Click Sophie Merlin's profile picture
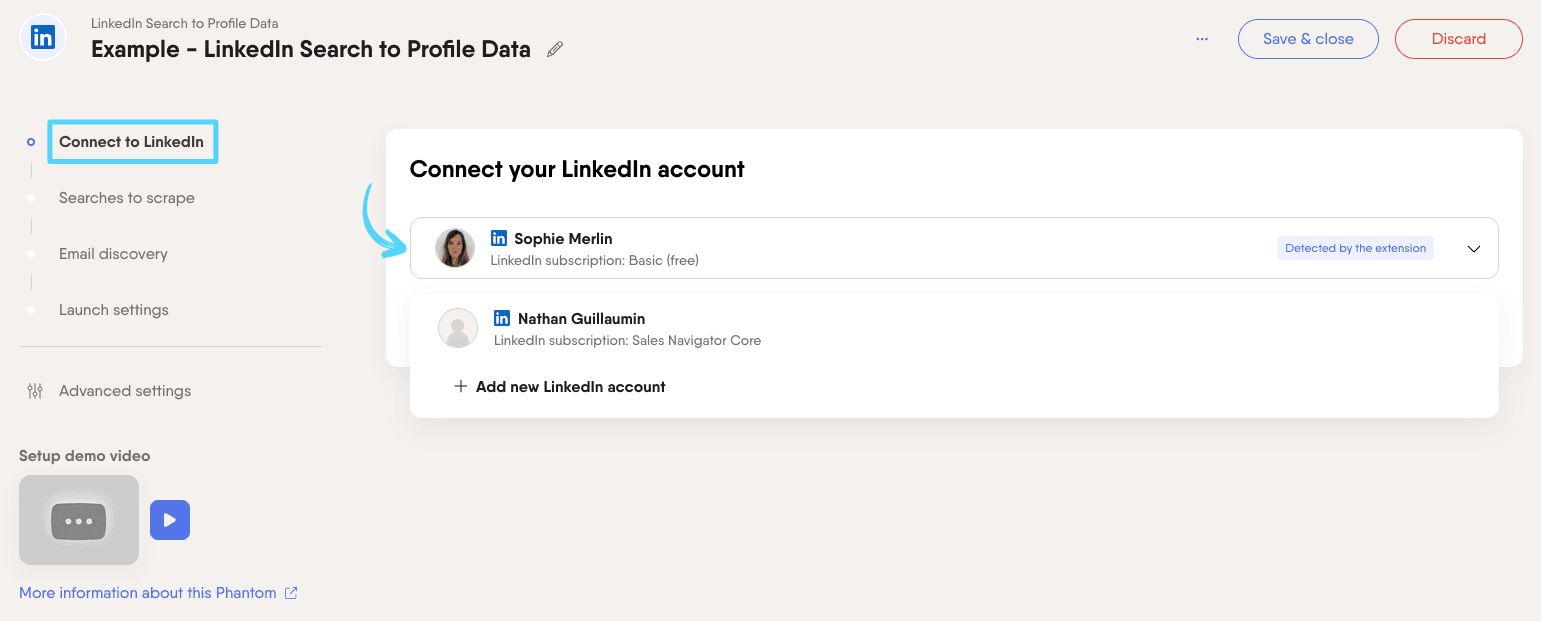 (x=455, y=248)
